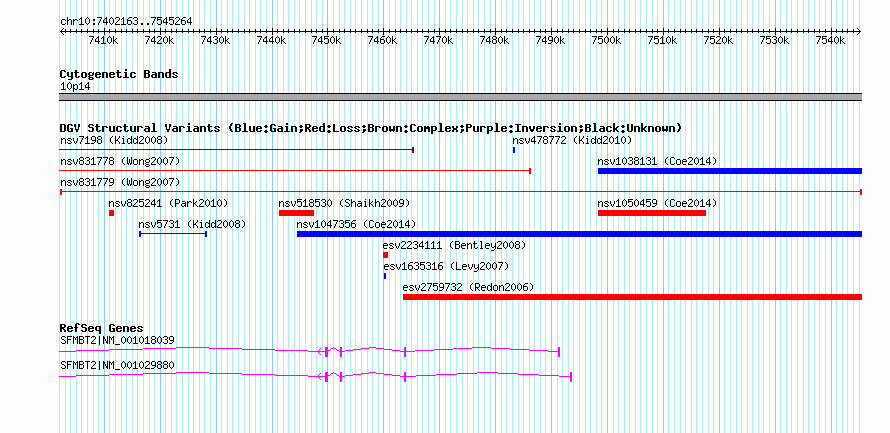Select the esv2759732 red loss bar
This screenshot has height=433, width=890.
(x=632, y=297)
